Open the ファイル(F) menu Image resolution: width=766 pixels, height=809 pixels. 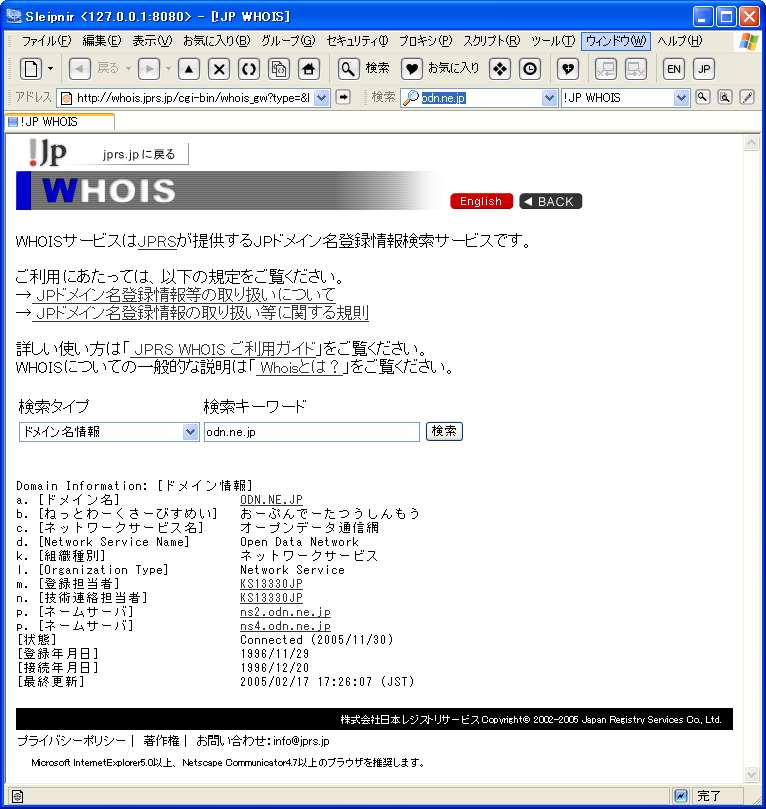(46, 41)
